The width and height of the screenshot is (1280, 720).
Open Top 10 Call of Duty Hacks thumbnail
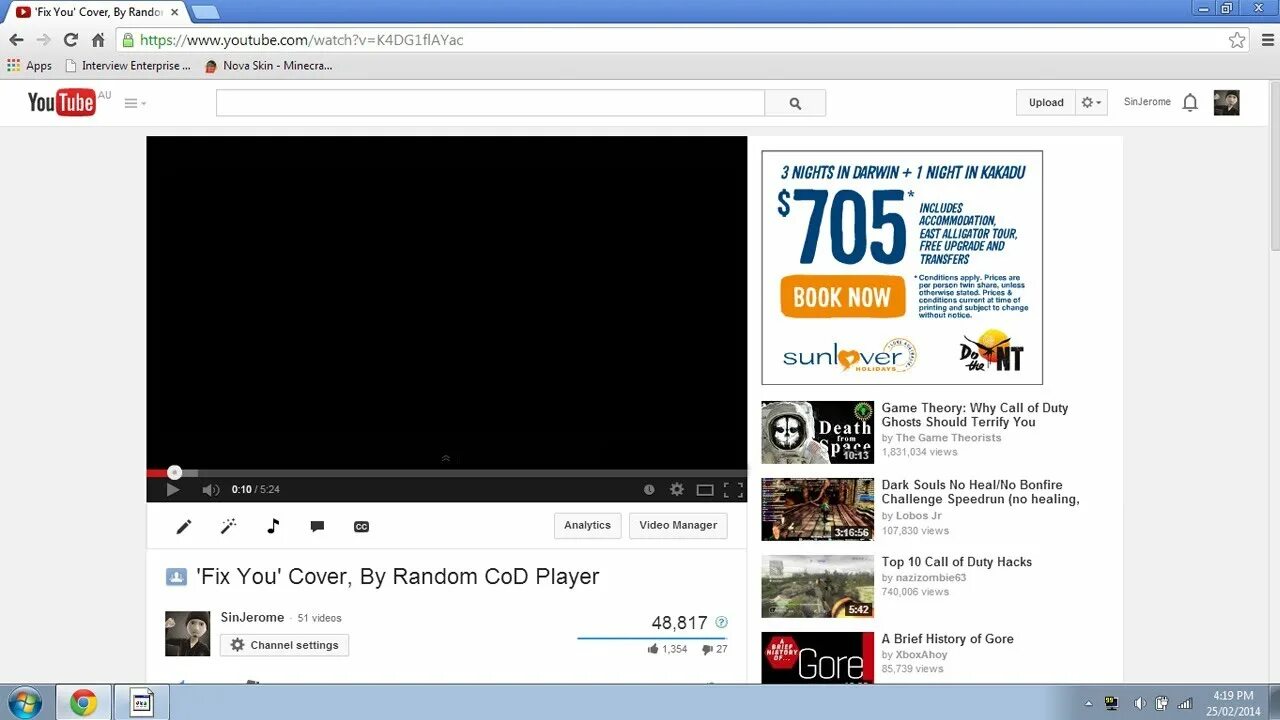point(817,586)
